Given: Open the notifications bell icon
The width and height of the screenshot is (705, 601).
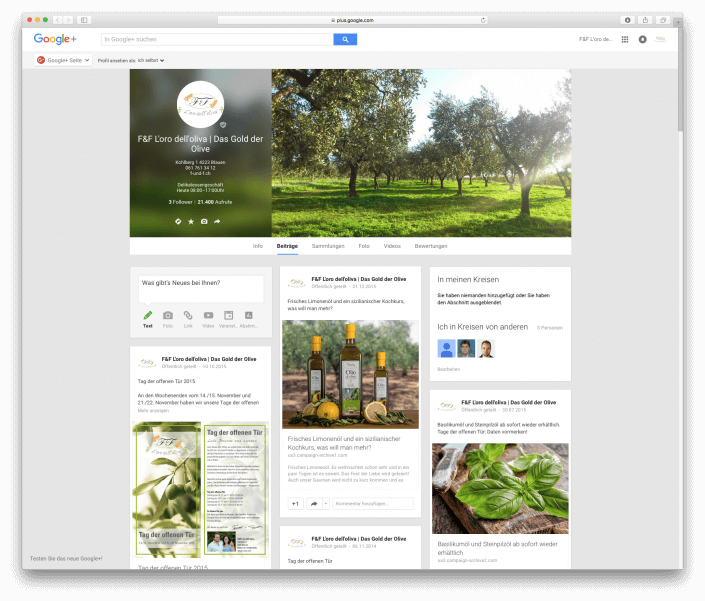Looking at the screenshot, I should coord(643,40).
